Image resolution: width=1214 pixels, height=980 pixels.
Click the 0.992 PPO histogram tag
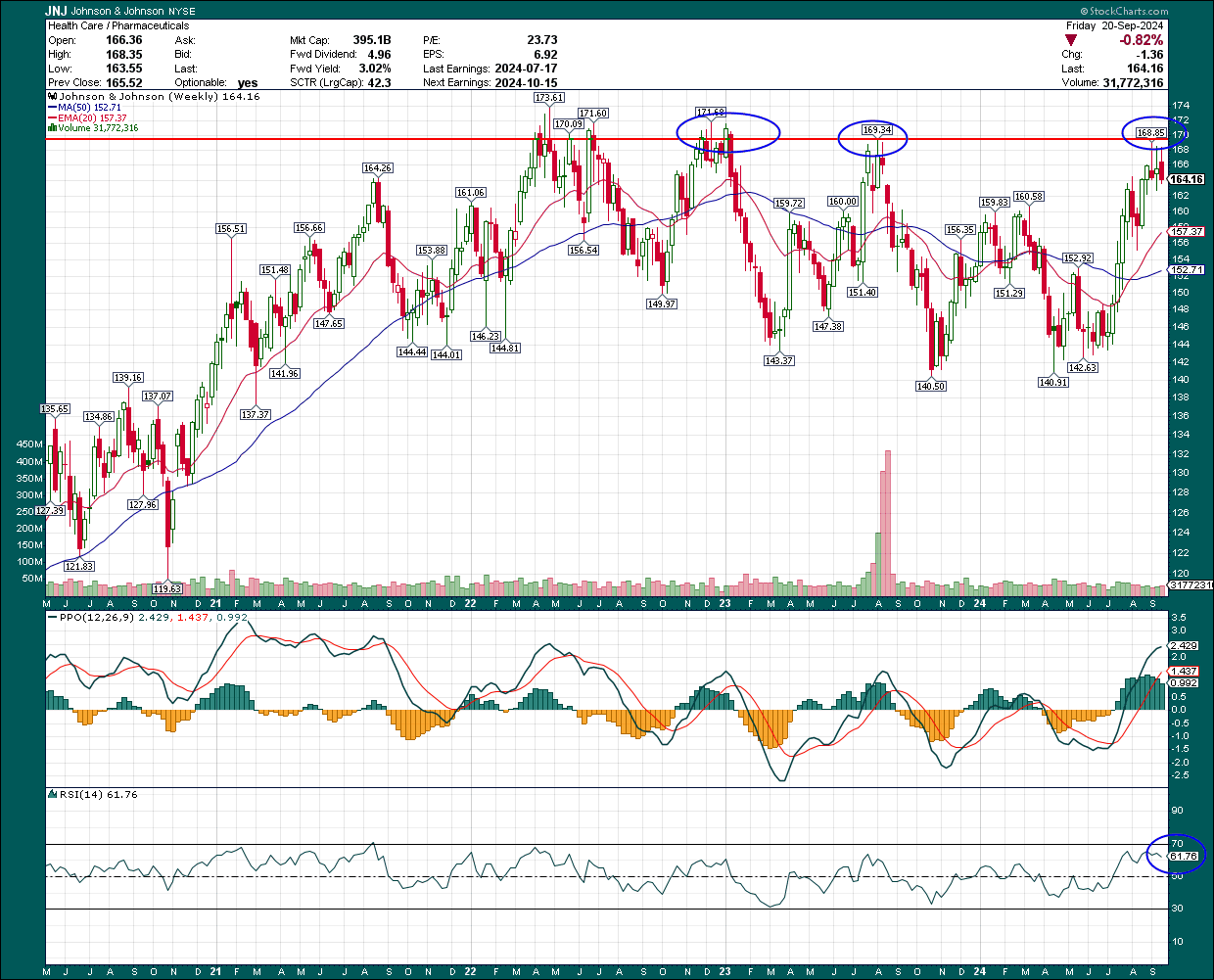(1185, 683)
